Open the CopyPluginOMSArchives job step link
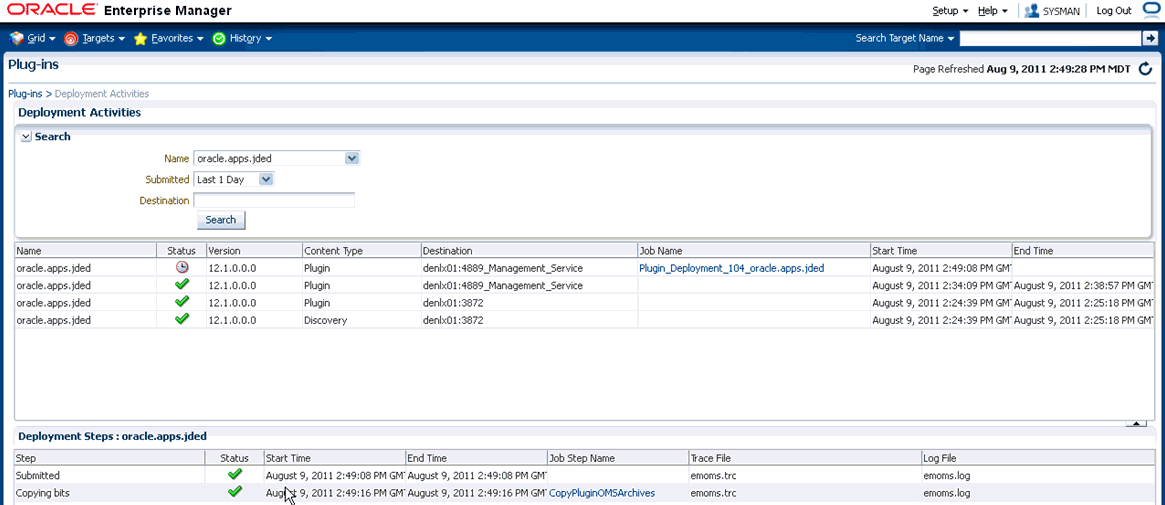1165x505 pixels. point(602,493)
